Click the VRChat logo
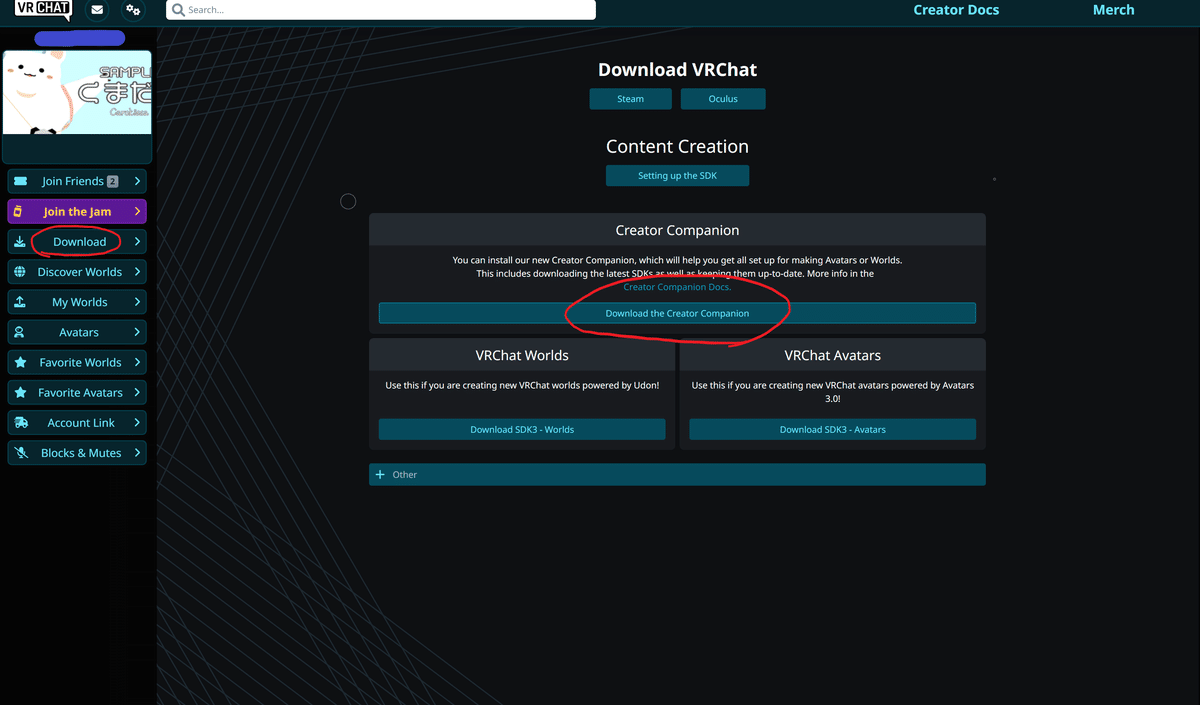This screenshot has width=1200, height=705. pyautogui.click(x=44, y=10)
